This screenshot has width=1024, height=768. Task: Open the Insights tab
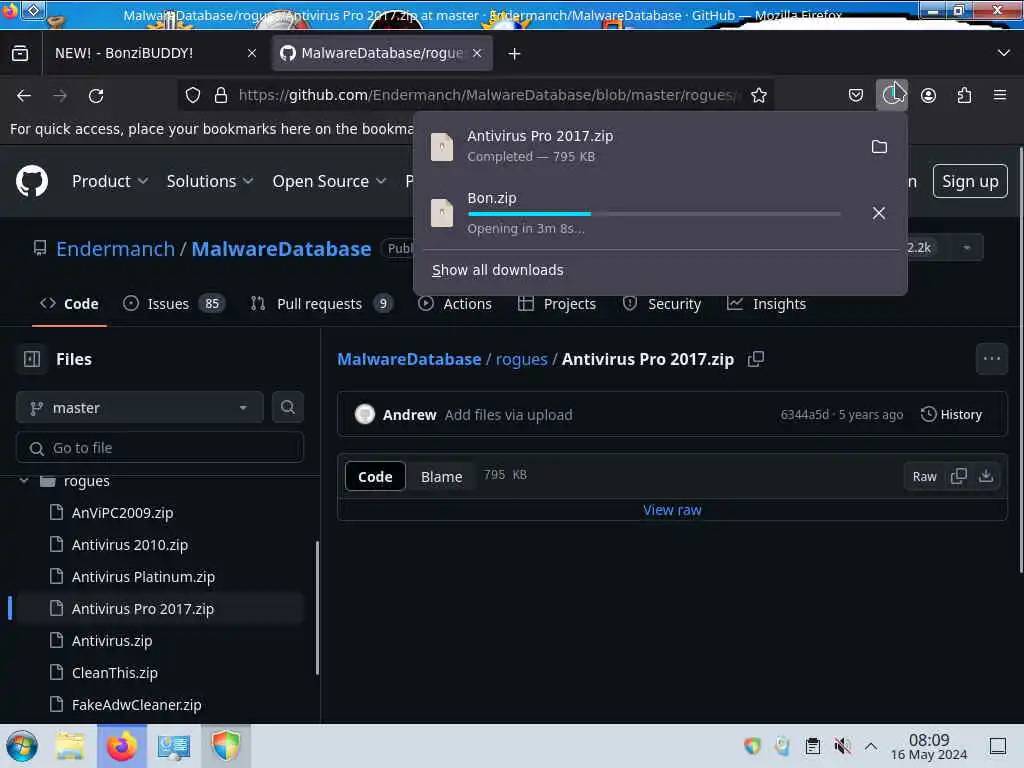click(767, 304)
